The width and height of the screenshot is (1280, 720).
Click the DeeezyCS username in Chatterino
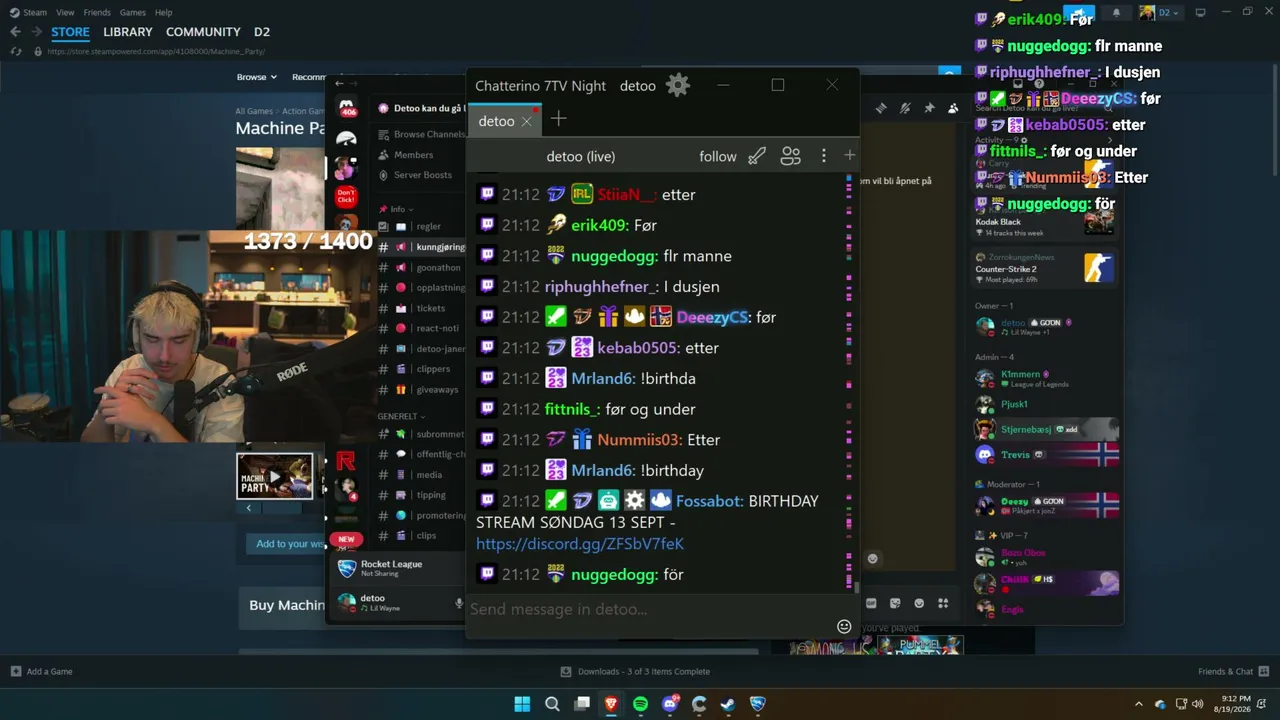coord(713,317)
